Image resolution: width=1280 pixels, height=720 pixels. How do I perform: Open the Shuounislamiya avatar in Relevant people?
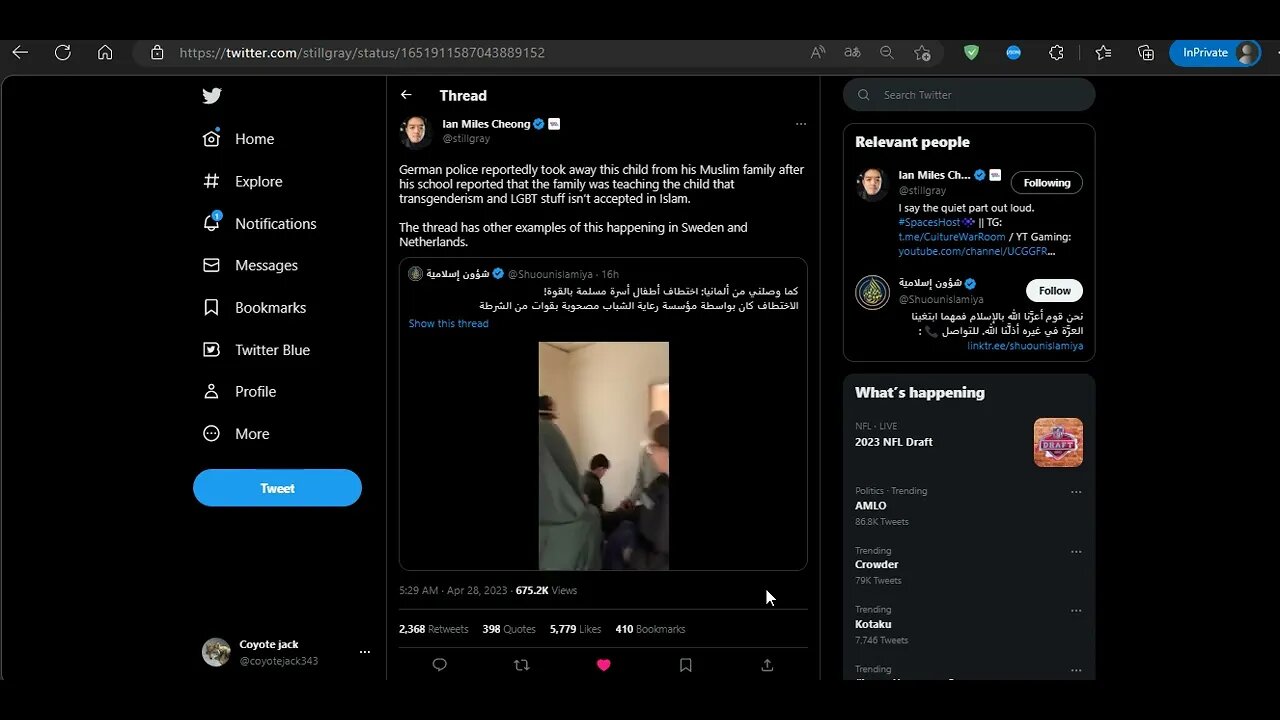(873, 292)
